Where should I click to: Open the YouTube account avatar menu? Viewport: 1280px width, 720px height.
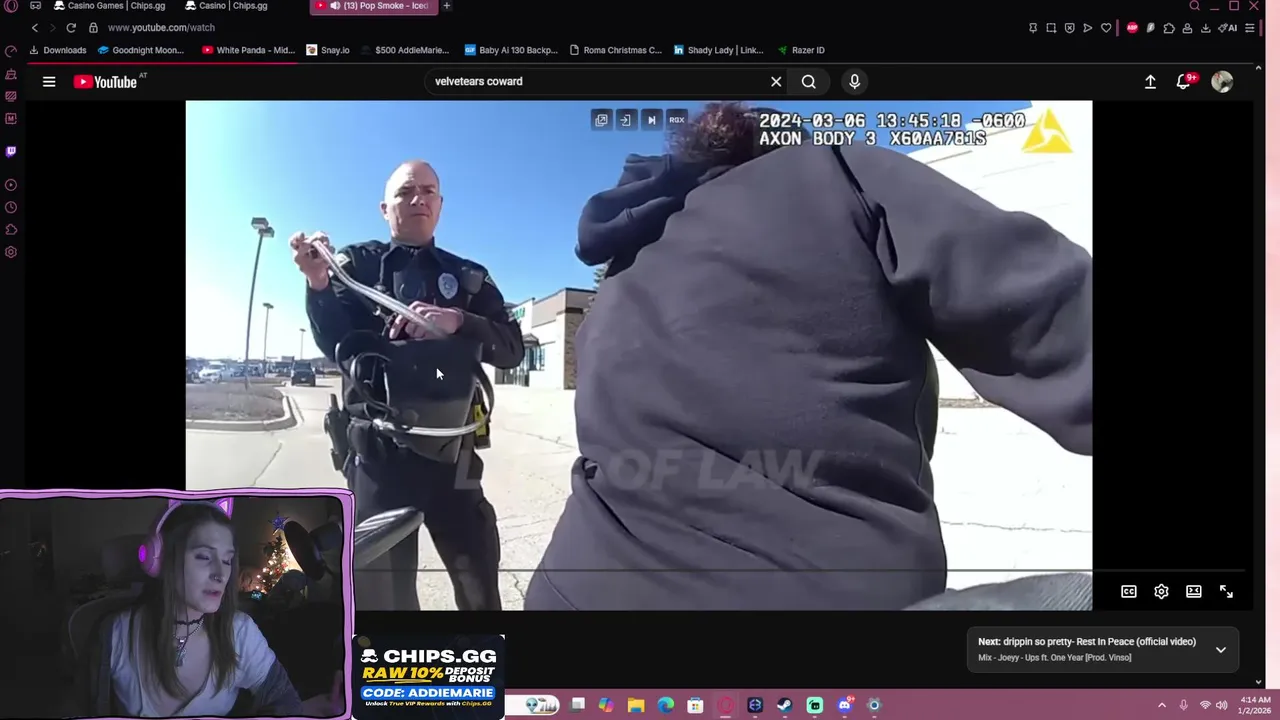click(1222, 82)
